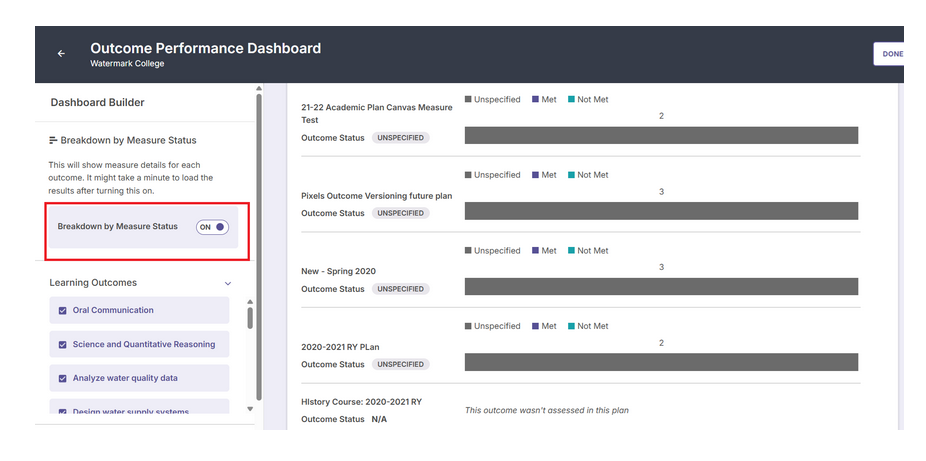Click Not Met legend swatch in 21-22 Academic Plan row
The image size is (926, 461).
(571, 100)
